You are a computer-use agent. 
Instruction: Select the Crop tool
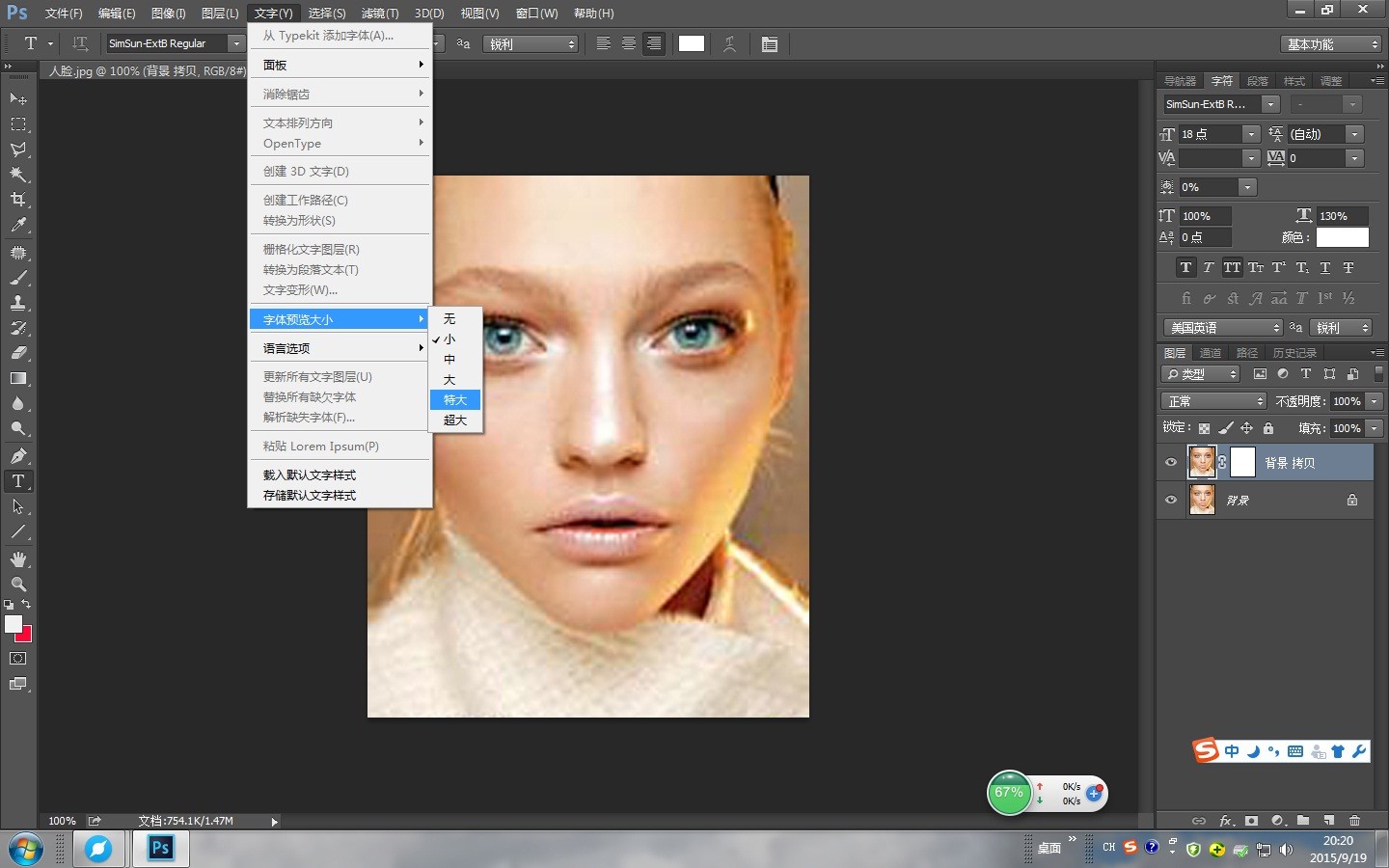pyautogui.click(x=18, y=200)
